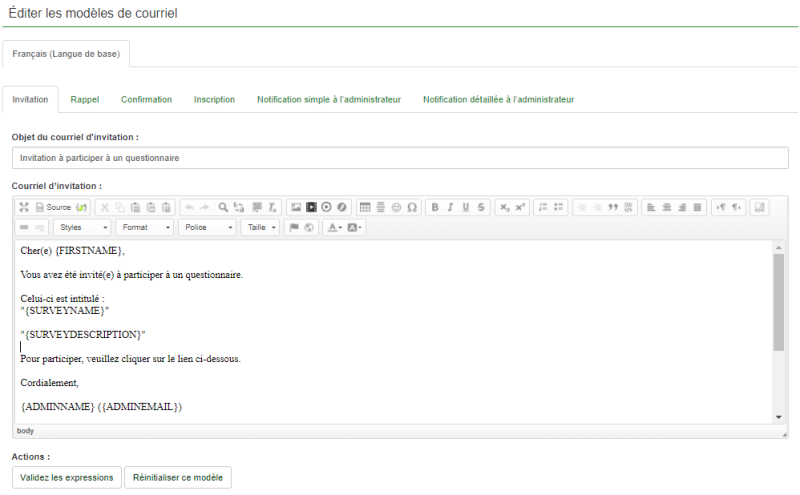
Task: Open the Styles dropdown
Action: click(x=83, y=227)
